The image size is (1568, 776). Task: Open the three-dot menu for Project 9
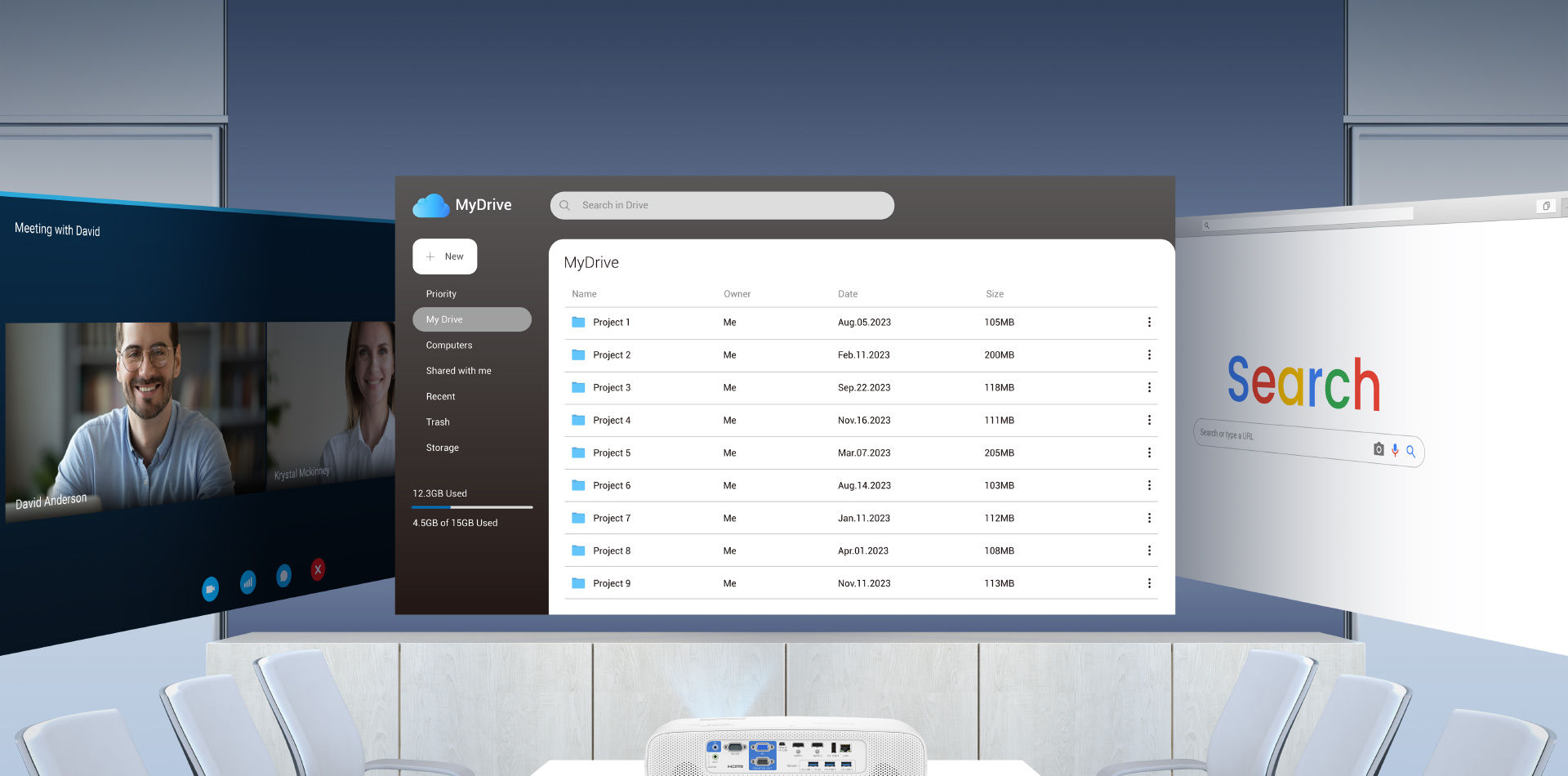point(1150,582)
